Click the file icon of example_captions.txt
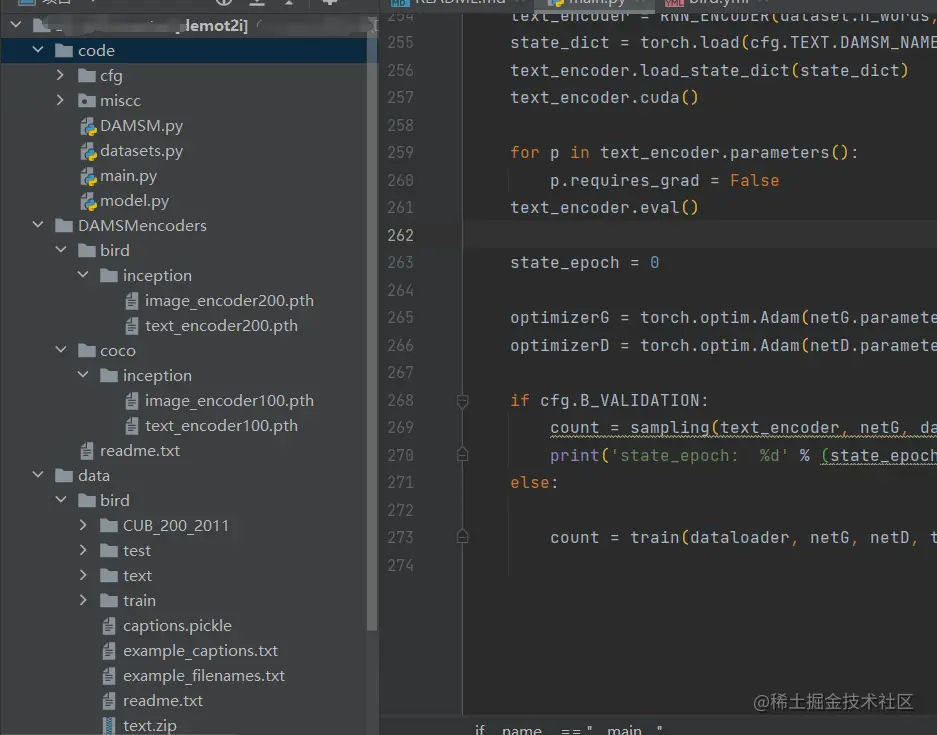Viewport: 937px width, 735px height. pos(109,651)
